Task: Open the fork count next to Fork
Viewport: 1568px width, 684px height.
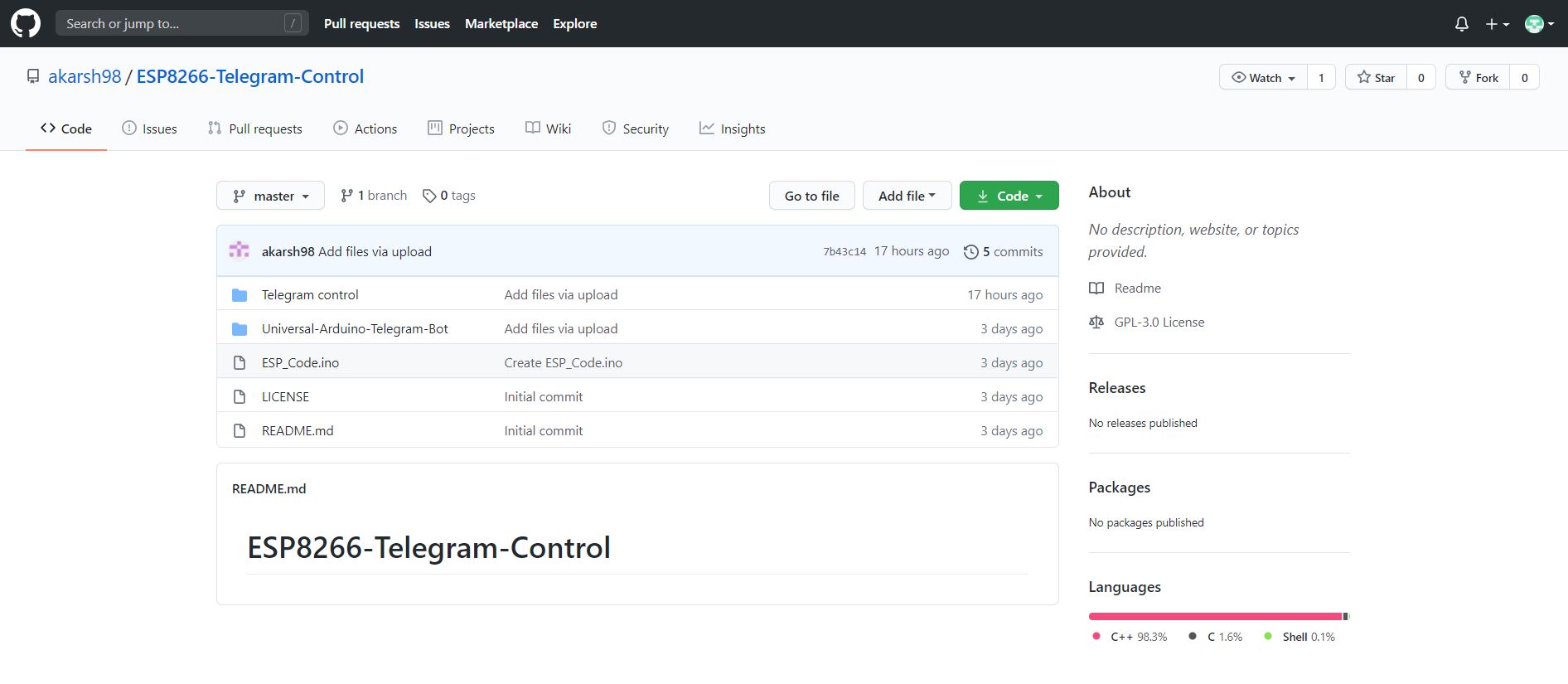Action: point(1524,77)
